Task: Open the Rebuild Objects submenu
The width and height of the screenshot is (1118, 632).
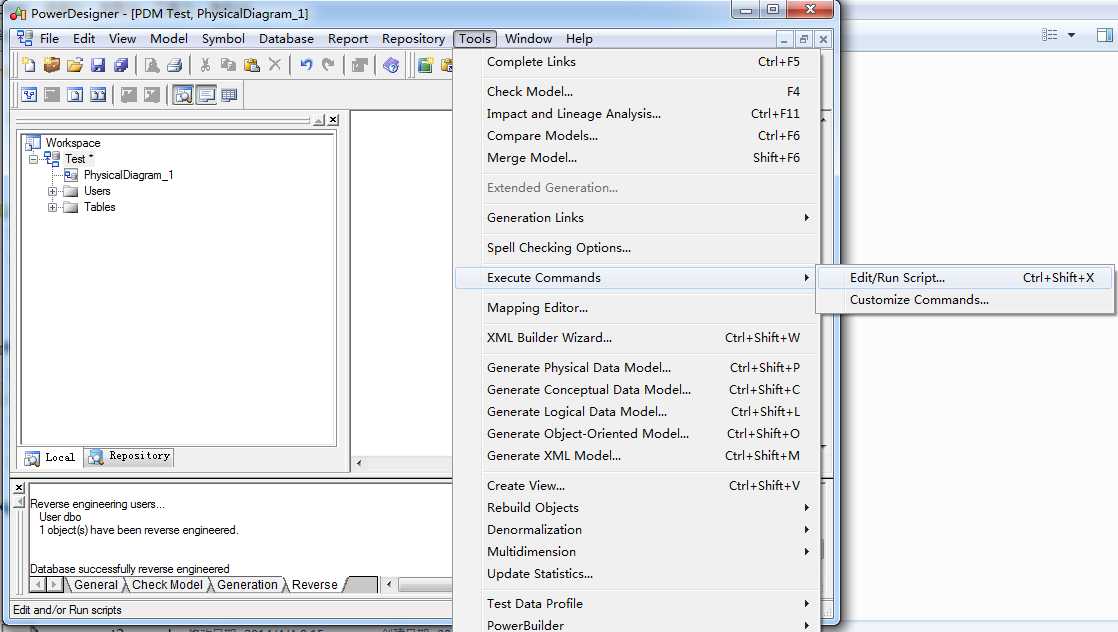Action: (637, 508)
